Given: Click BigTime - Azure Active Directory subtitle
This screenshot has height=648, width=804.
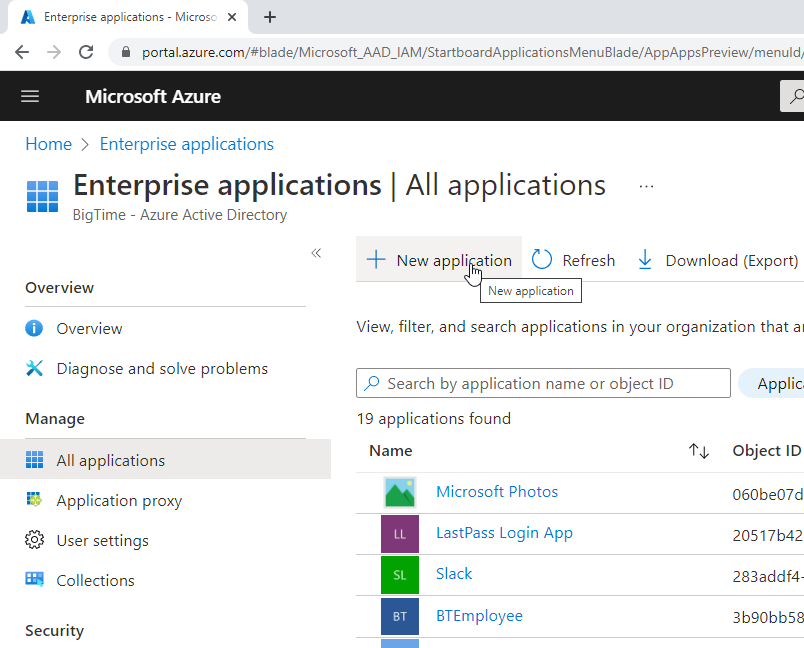Looking at the screenshot, I should coord(180,214).
